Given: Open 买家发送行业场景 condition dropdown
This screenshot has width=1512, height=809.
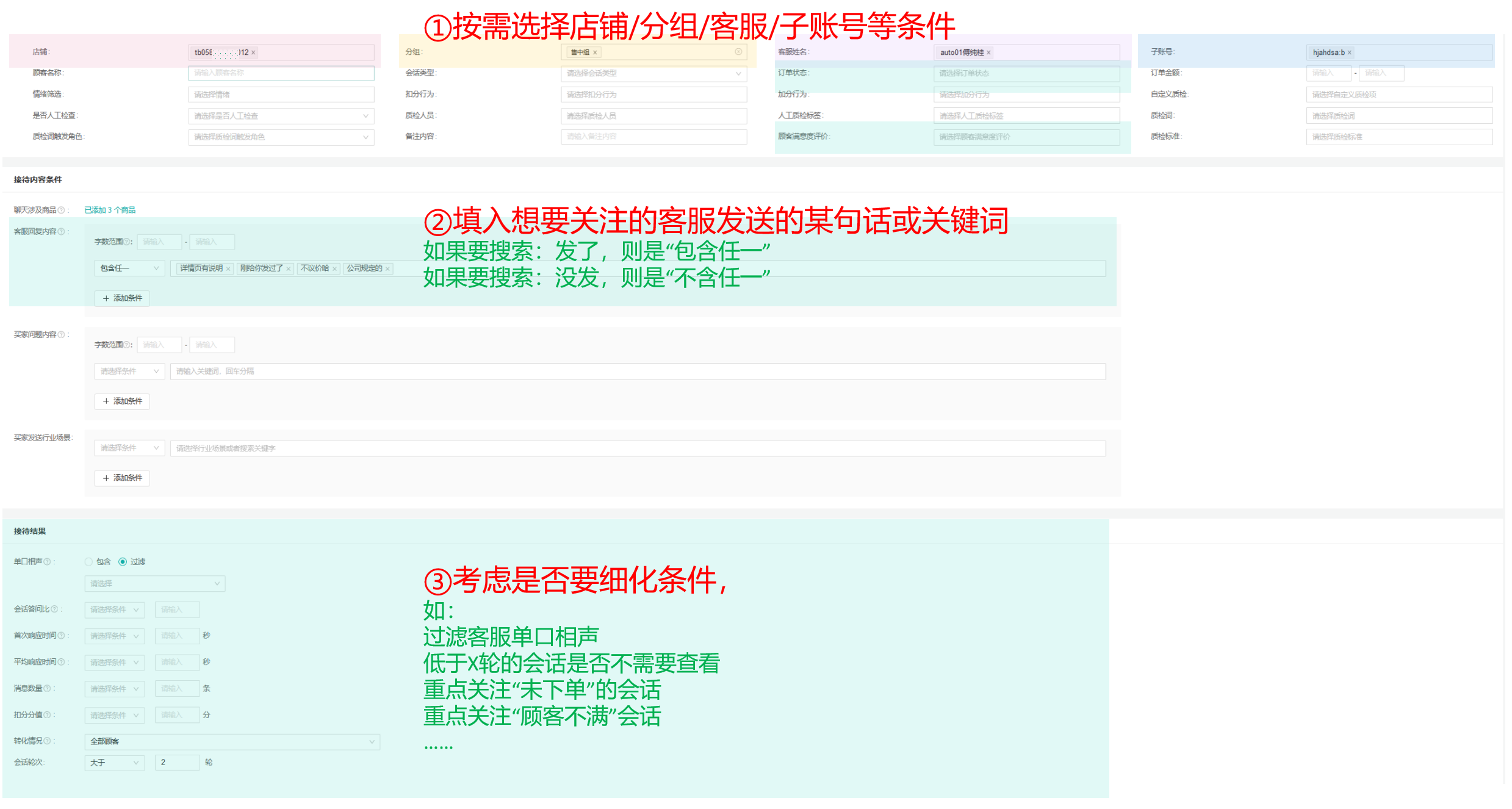Looking at the screenshot, I should tap(129, 448).
